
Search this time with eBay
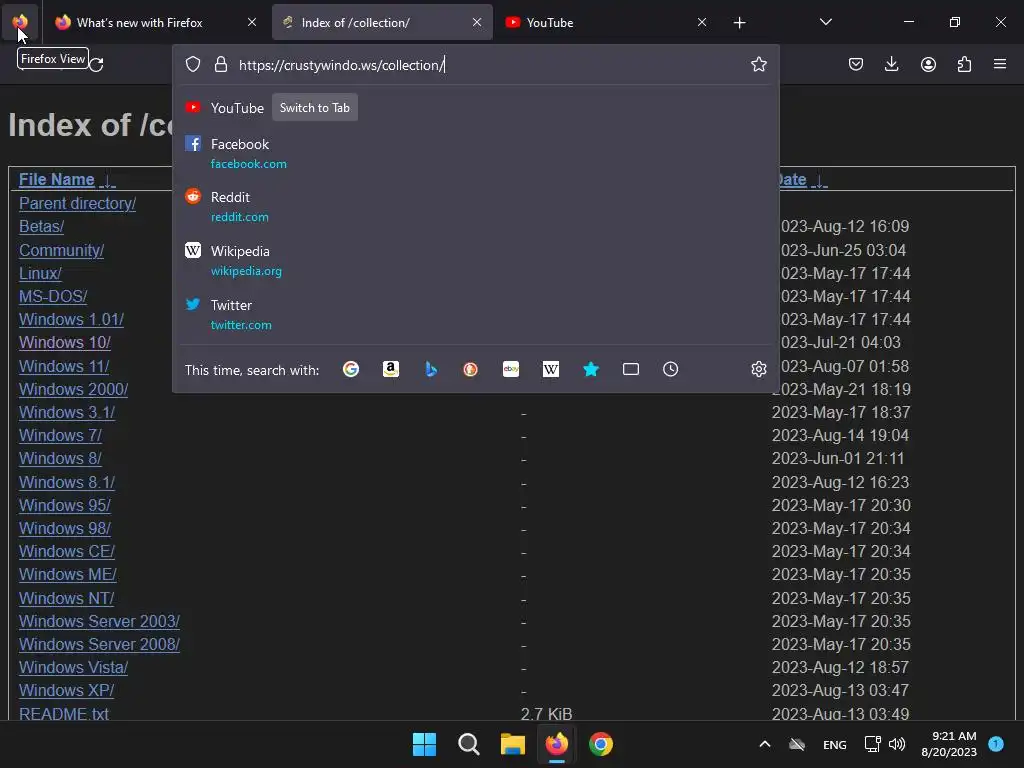click(x=511, y=369)
